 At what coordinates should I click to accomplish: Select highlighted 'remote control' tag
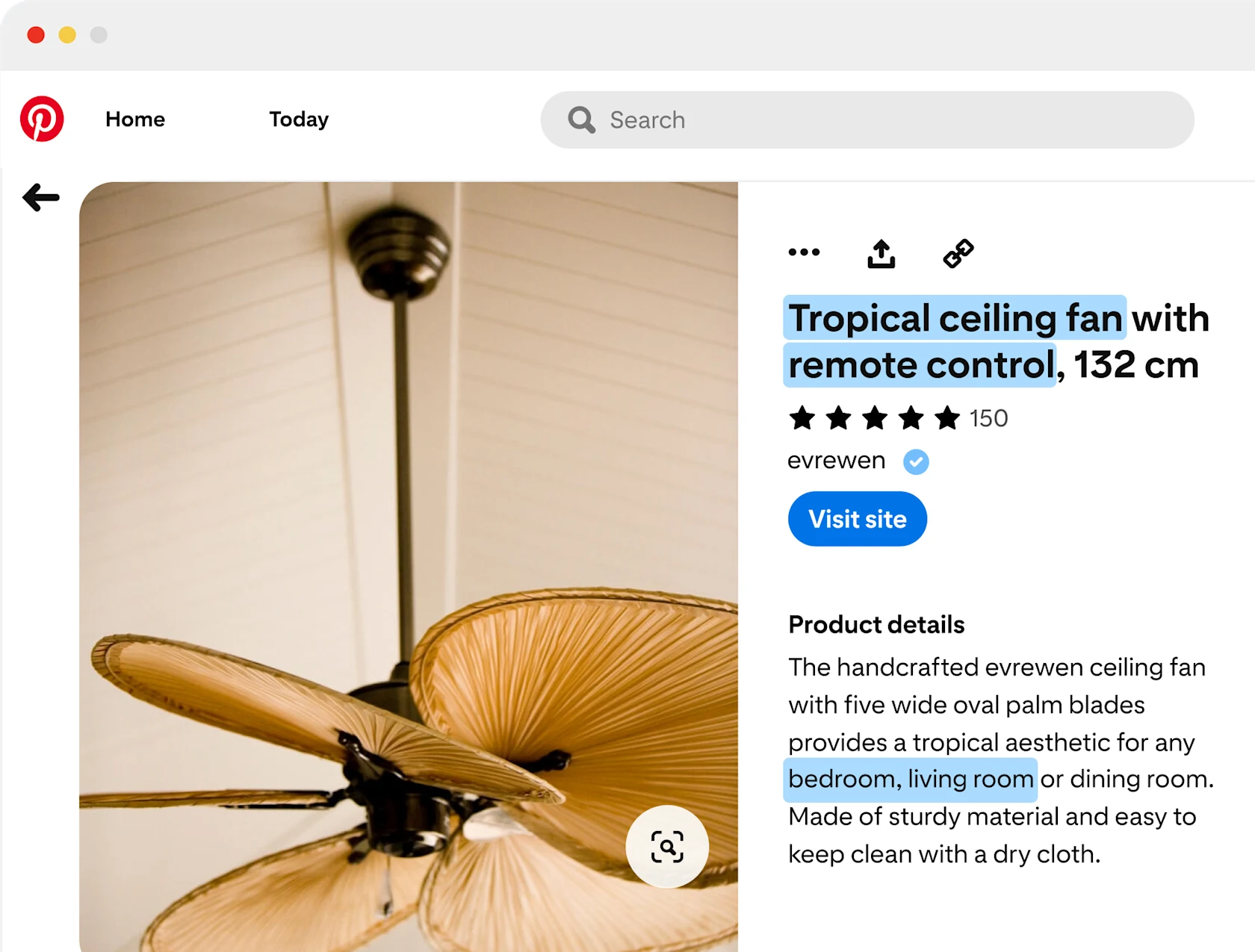920,364
